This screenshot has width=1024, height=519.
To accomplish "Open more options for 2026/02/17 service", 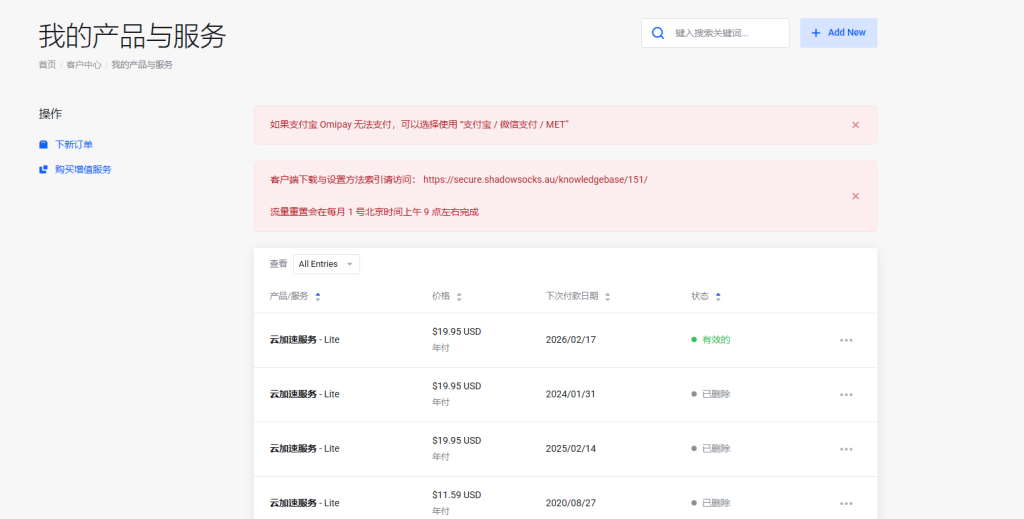I will [846, 340].
